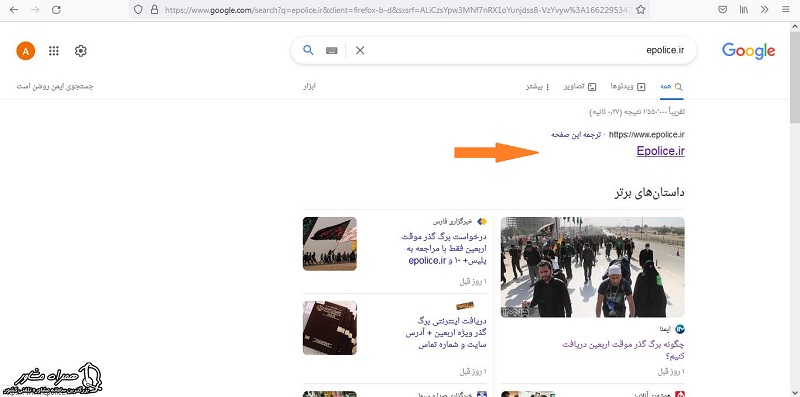Open the shield tracking protection icon
Viewport: 800px width, 397px height.
pyautogui.click(x=138, y=10)
